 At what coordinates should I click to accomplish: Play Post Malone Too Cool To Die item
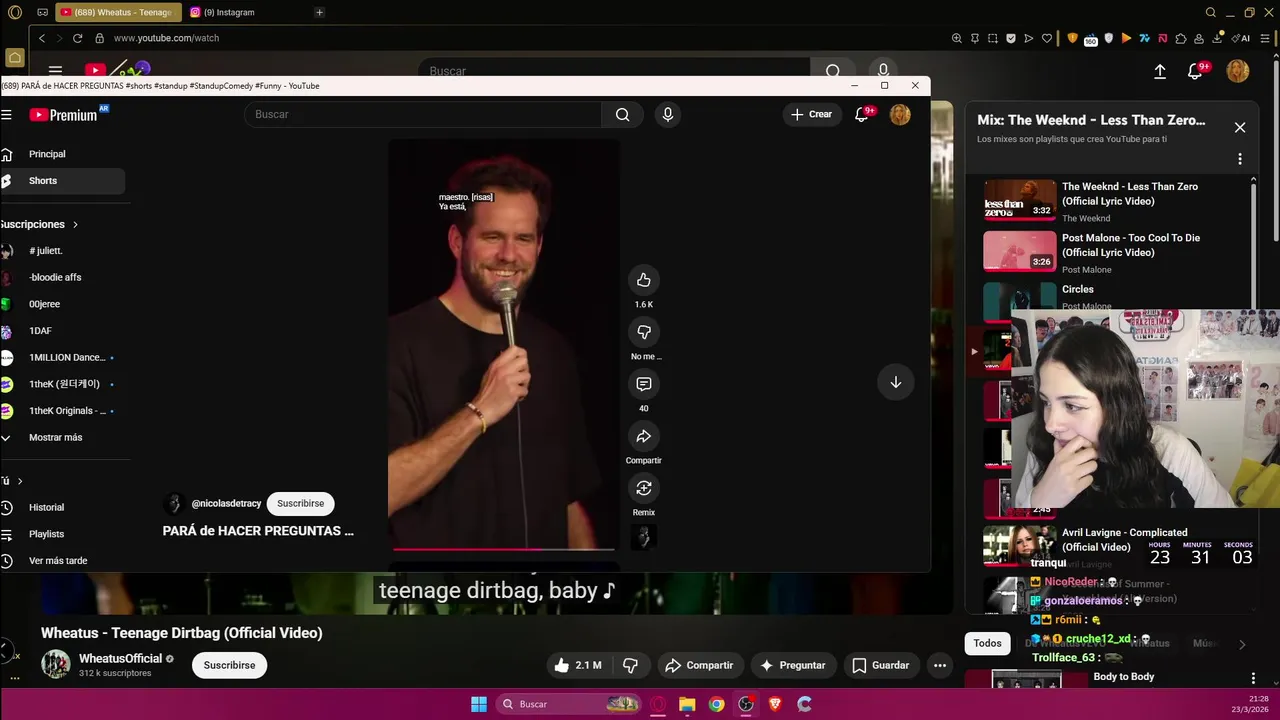[1115, 252]
